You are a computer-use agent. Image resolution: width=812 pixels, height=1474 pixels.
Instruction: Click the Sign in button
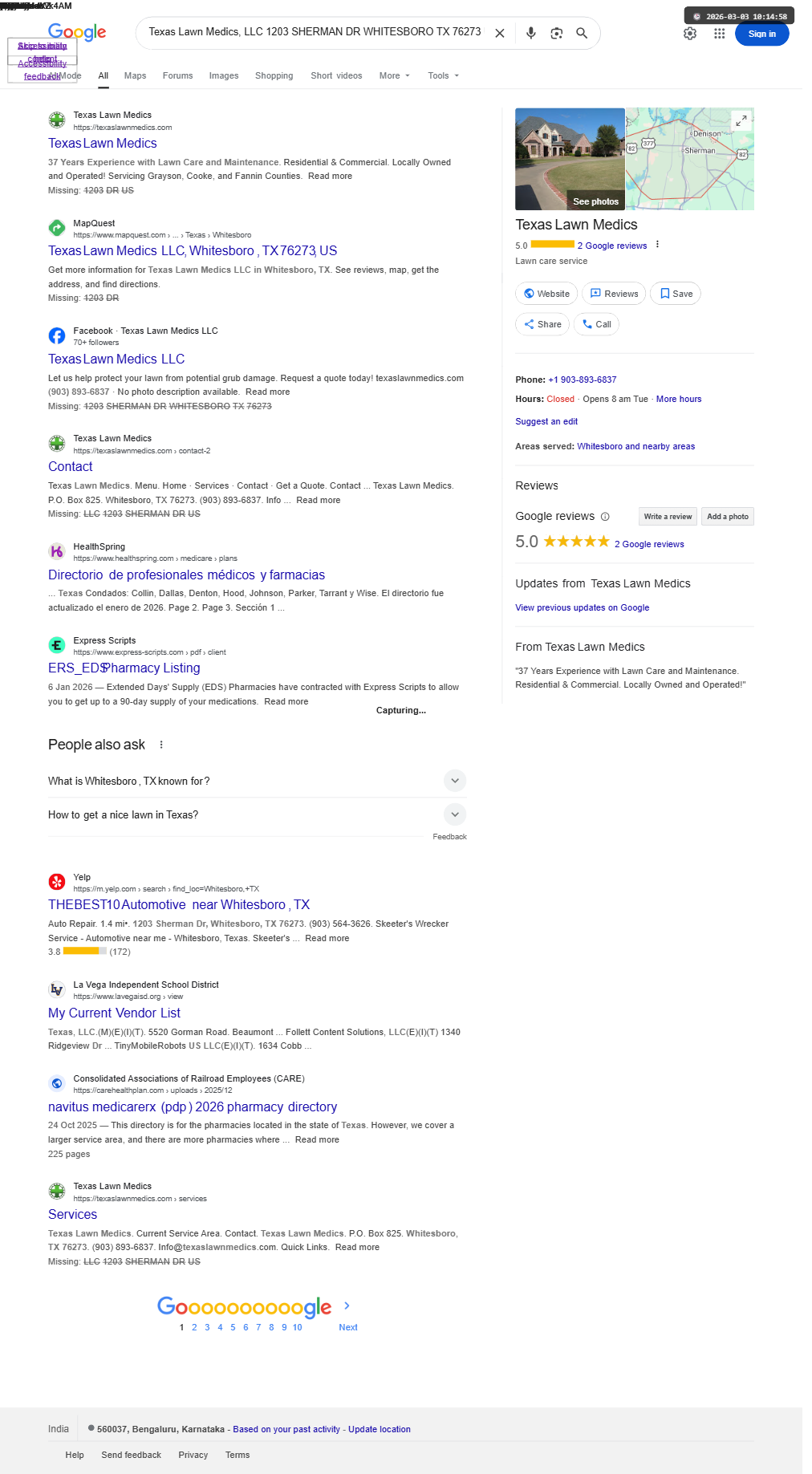point(761,34)
